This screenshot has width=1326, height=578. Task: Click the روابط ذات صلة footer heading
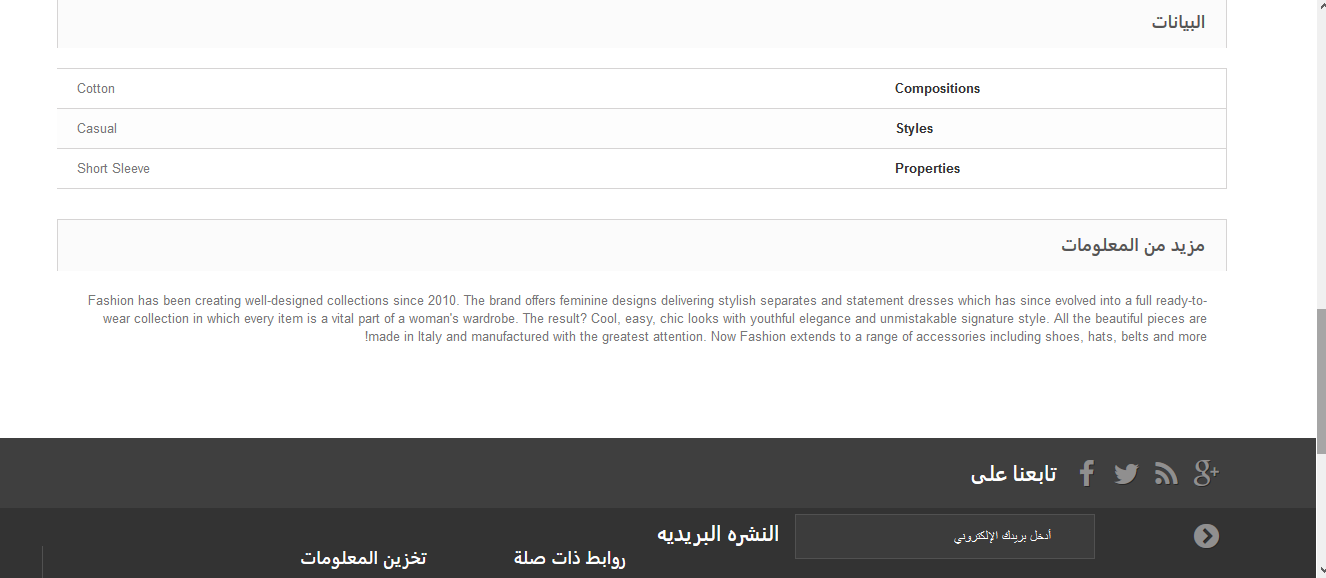pyautogui.click(x=570, y=558)
